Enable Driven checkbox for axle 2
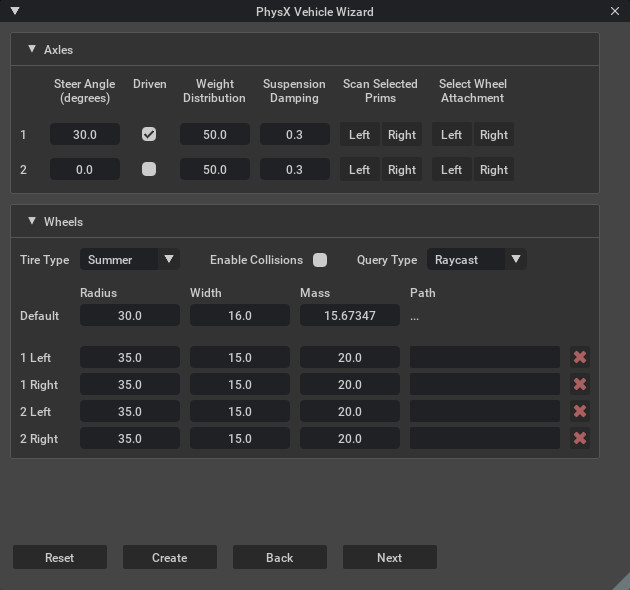Viewport: 630px width, 590px height. point(149,169)
